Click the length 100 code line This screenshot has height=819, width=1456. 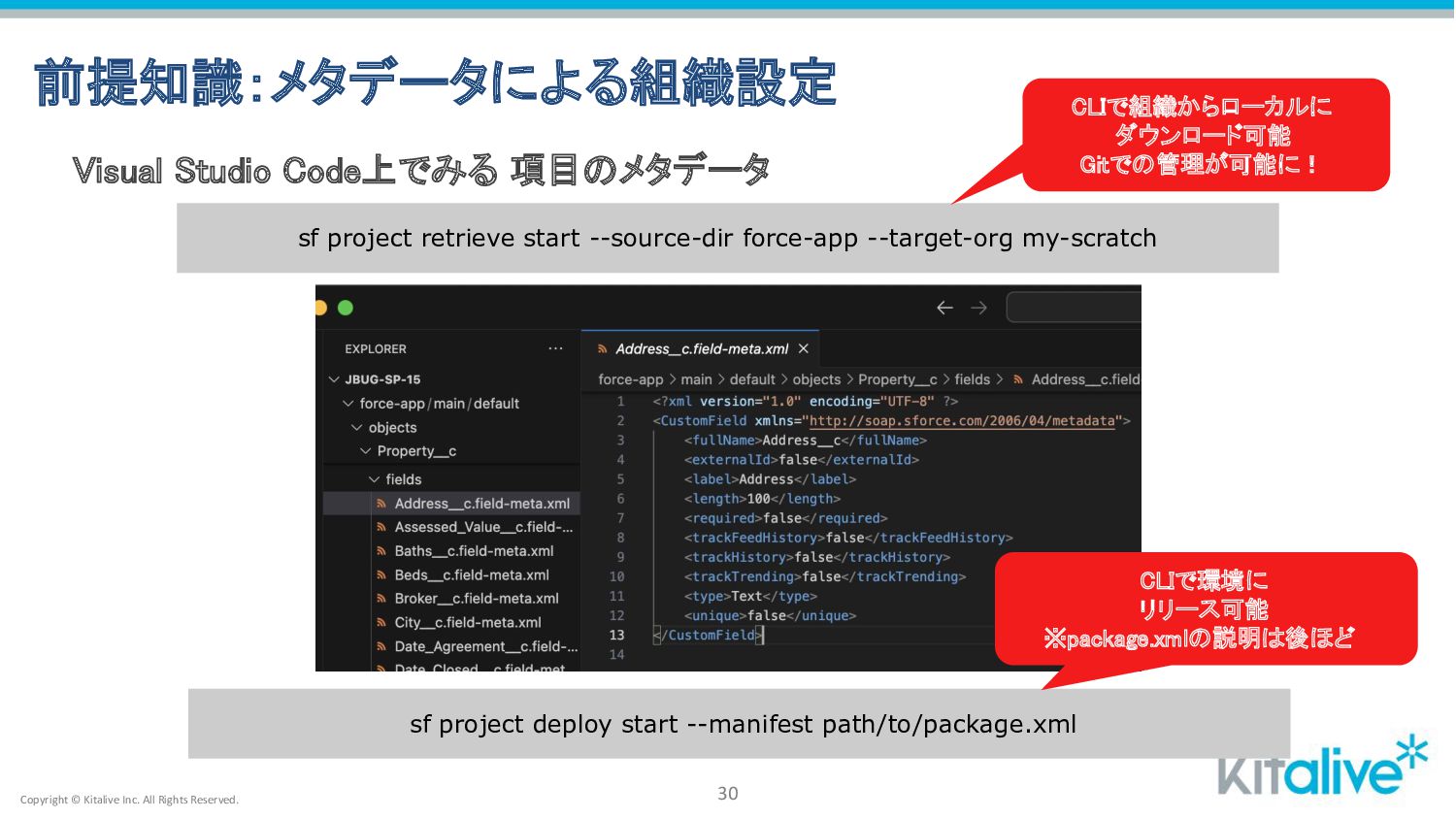[x=762, y=499]
